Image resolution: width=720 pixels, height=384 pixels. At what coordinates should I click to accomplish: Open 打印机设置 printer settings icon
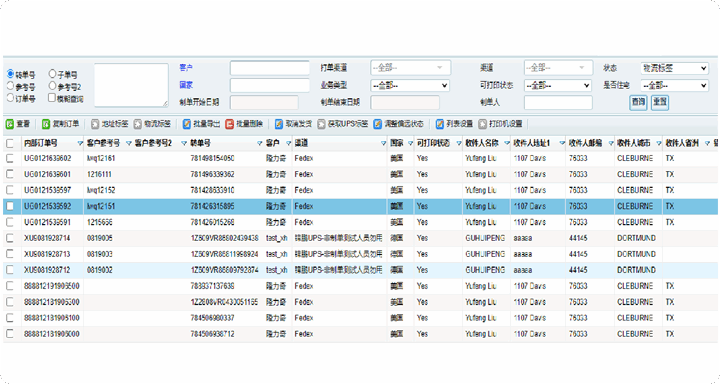click(482, 124)
